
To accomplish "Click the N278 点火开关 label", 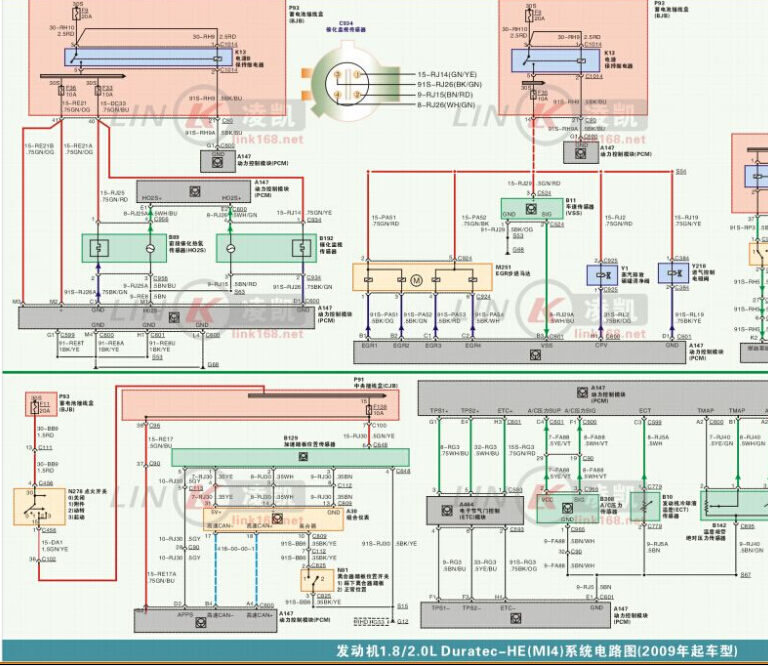I will 87,491.
